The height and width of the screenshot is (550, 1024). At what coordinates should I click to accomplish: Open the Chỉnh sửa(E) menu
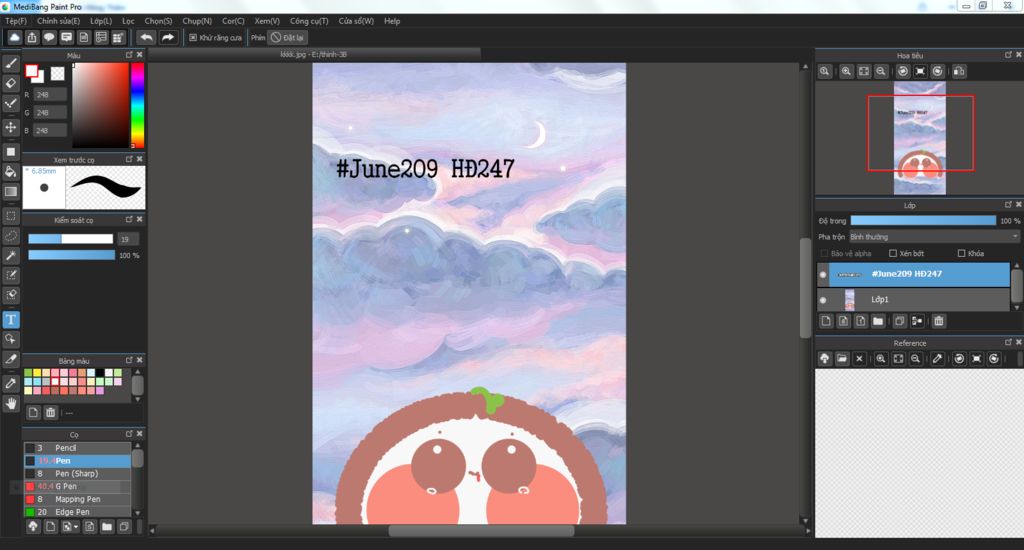click(58, 21)
